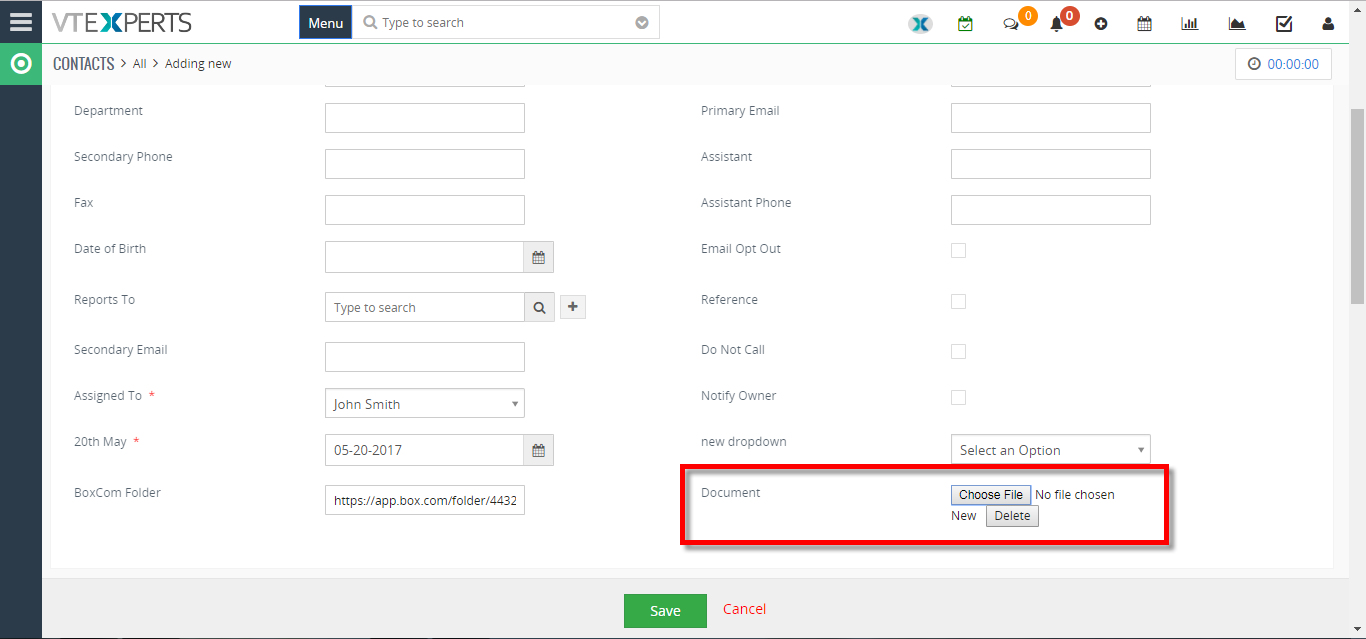
Task: Expand the new dropdown Select an Option
Action: [x=1051, y=449]
